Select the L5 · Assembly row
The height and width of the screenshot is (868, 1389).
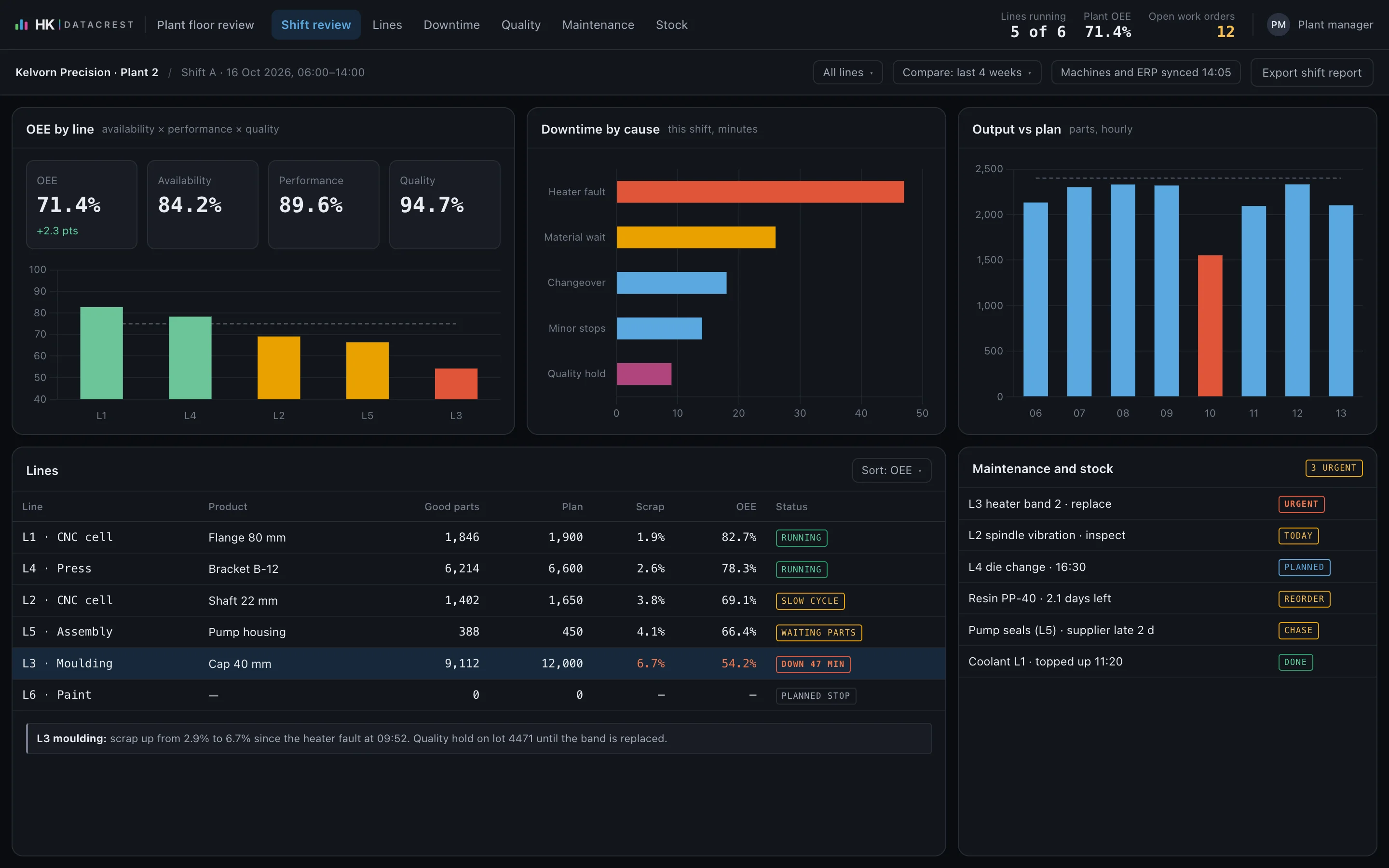click(x=479, y=632)
